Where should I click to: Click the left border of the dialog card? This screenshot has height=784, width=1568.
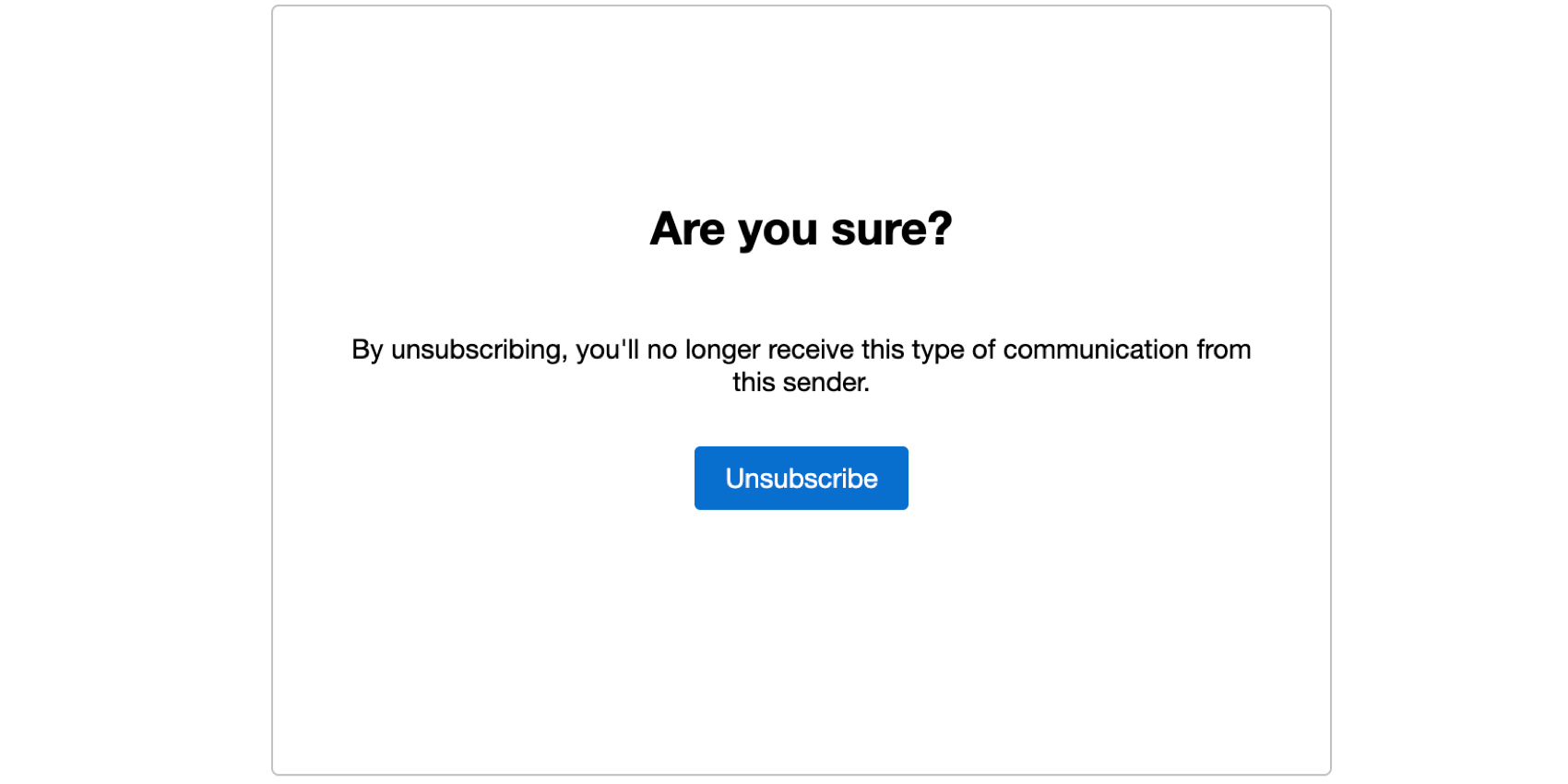point(274,392)
